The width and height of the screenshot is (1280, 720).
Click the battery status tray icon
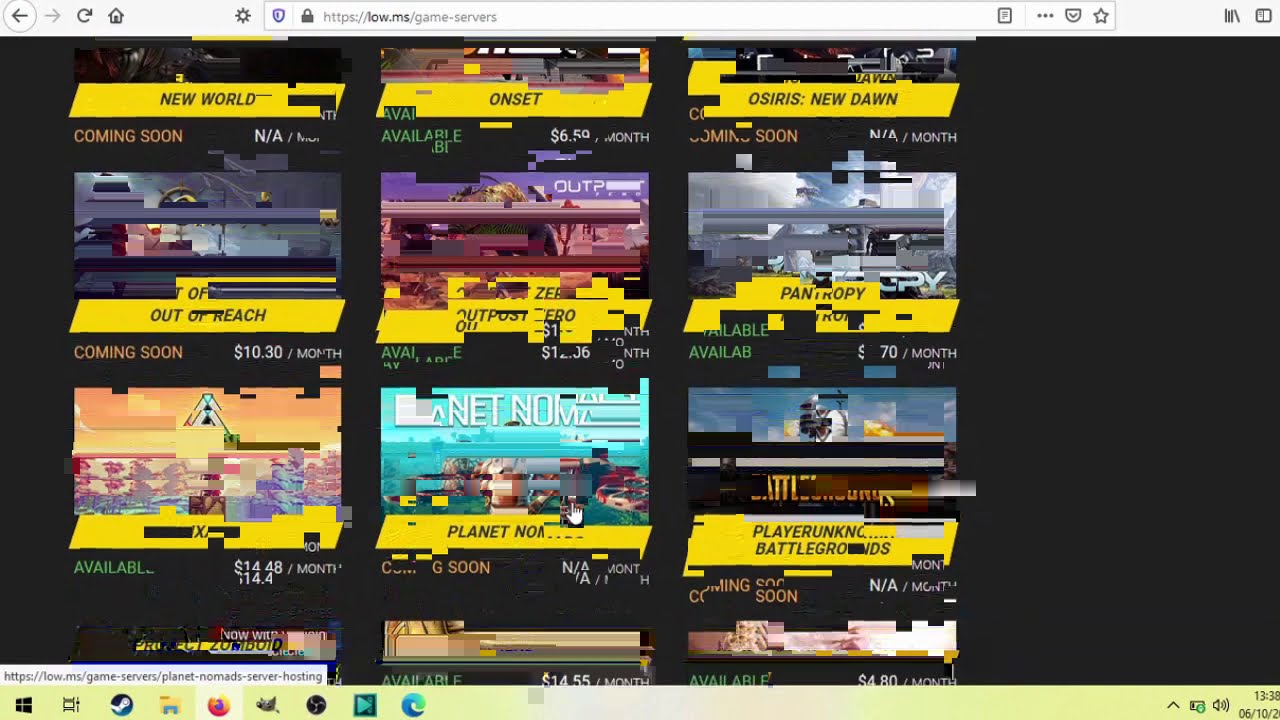pyautogui.click(x=1197, y=706)
